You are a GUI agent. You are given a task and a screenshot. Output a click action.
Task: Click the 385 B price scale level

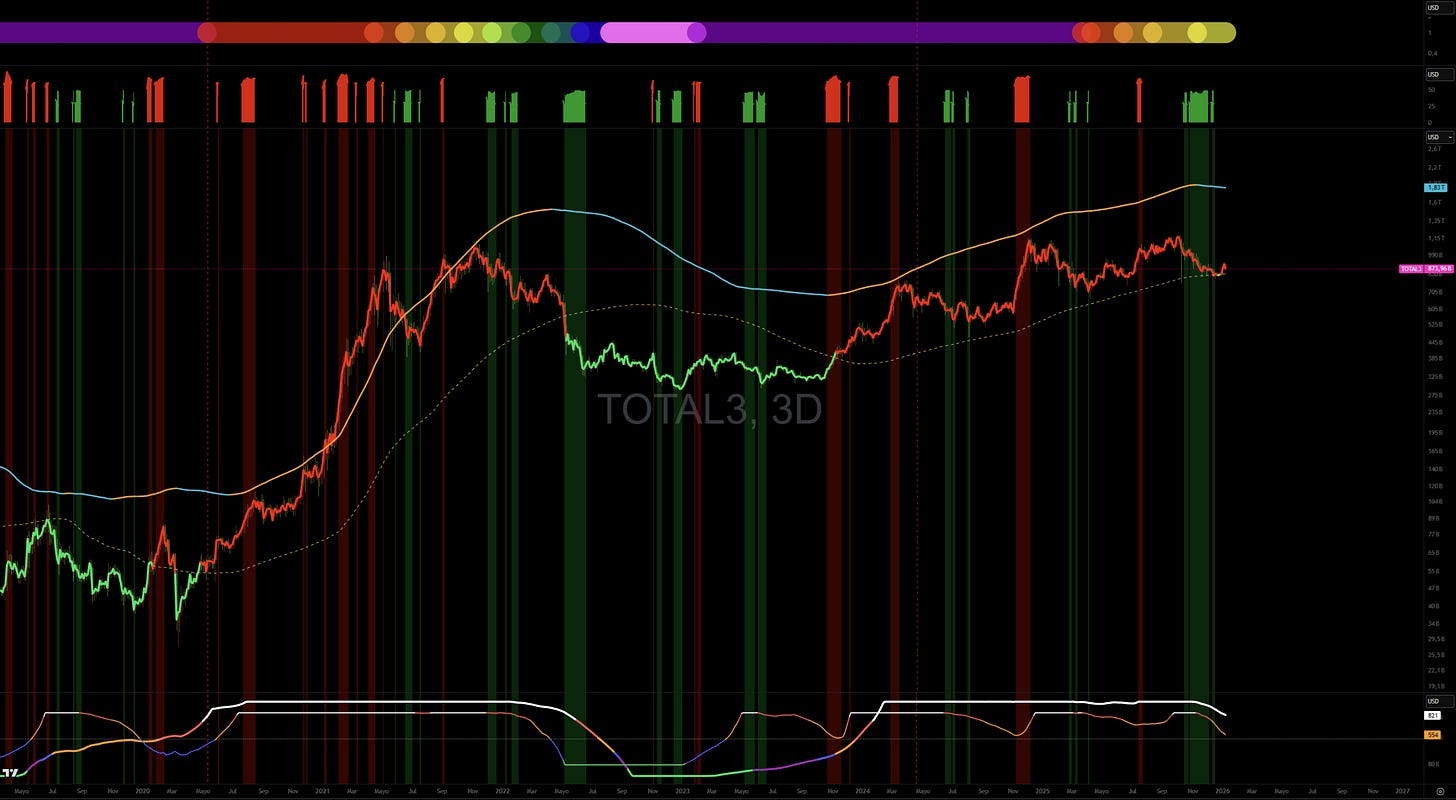[x=1435, y=359]
